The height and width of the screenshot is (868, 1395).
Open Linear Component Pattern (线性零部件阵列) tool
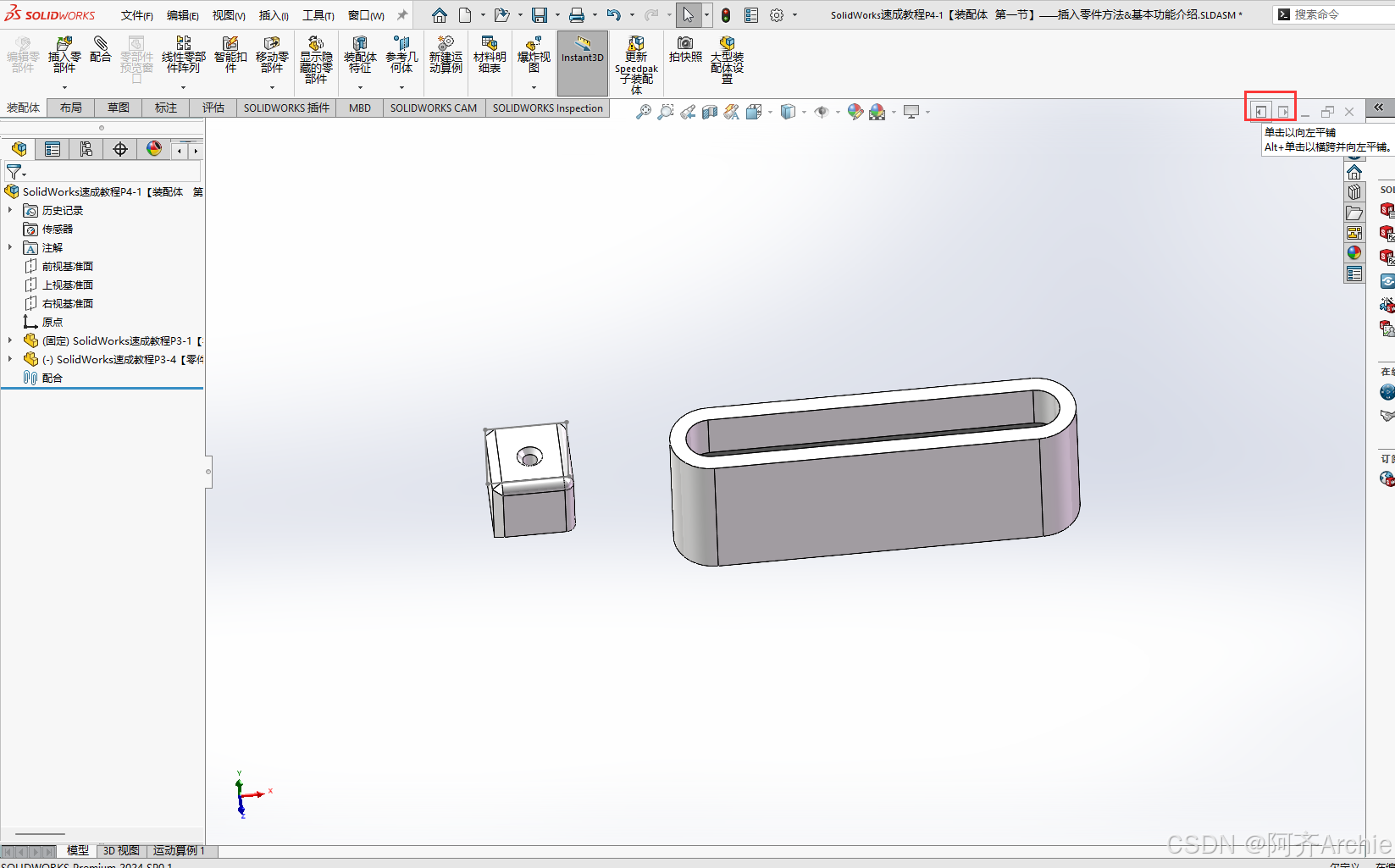click(x=183, y=54)
